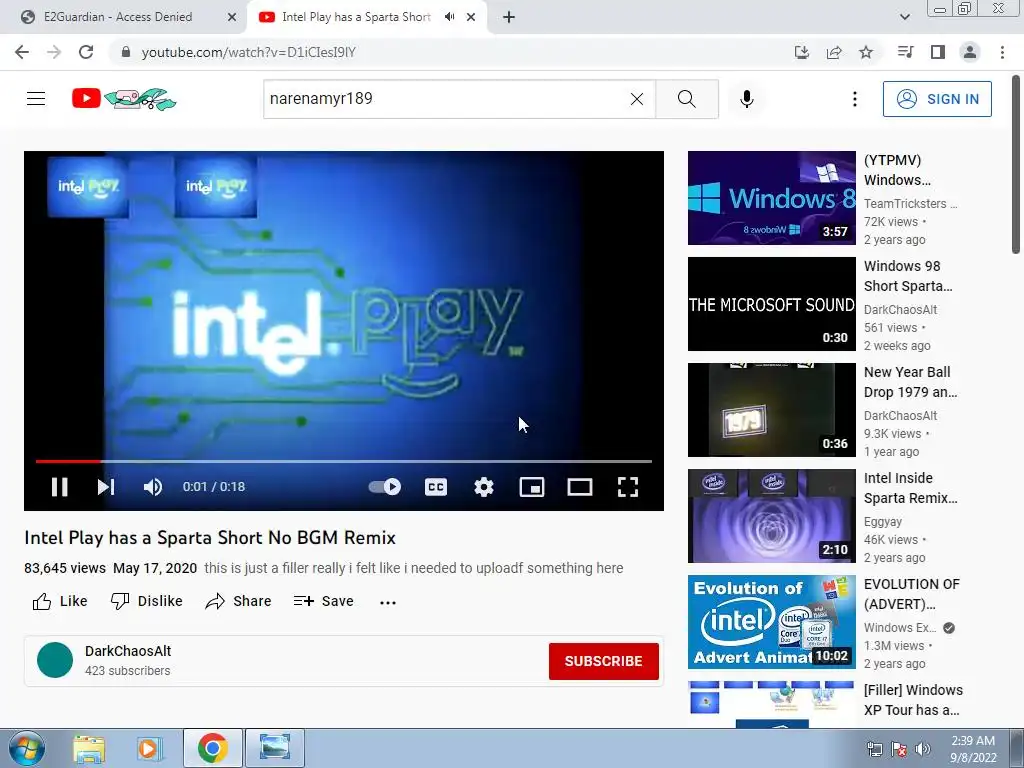The height and width of the screenshot is (768, 1024).
Task: Dislike the video
Action: point(146,601)
